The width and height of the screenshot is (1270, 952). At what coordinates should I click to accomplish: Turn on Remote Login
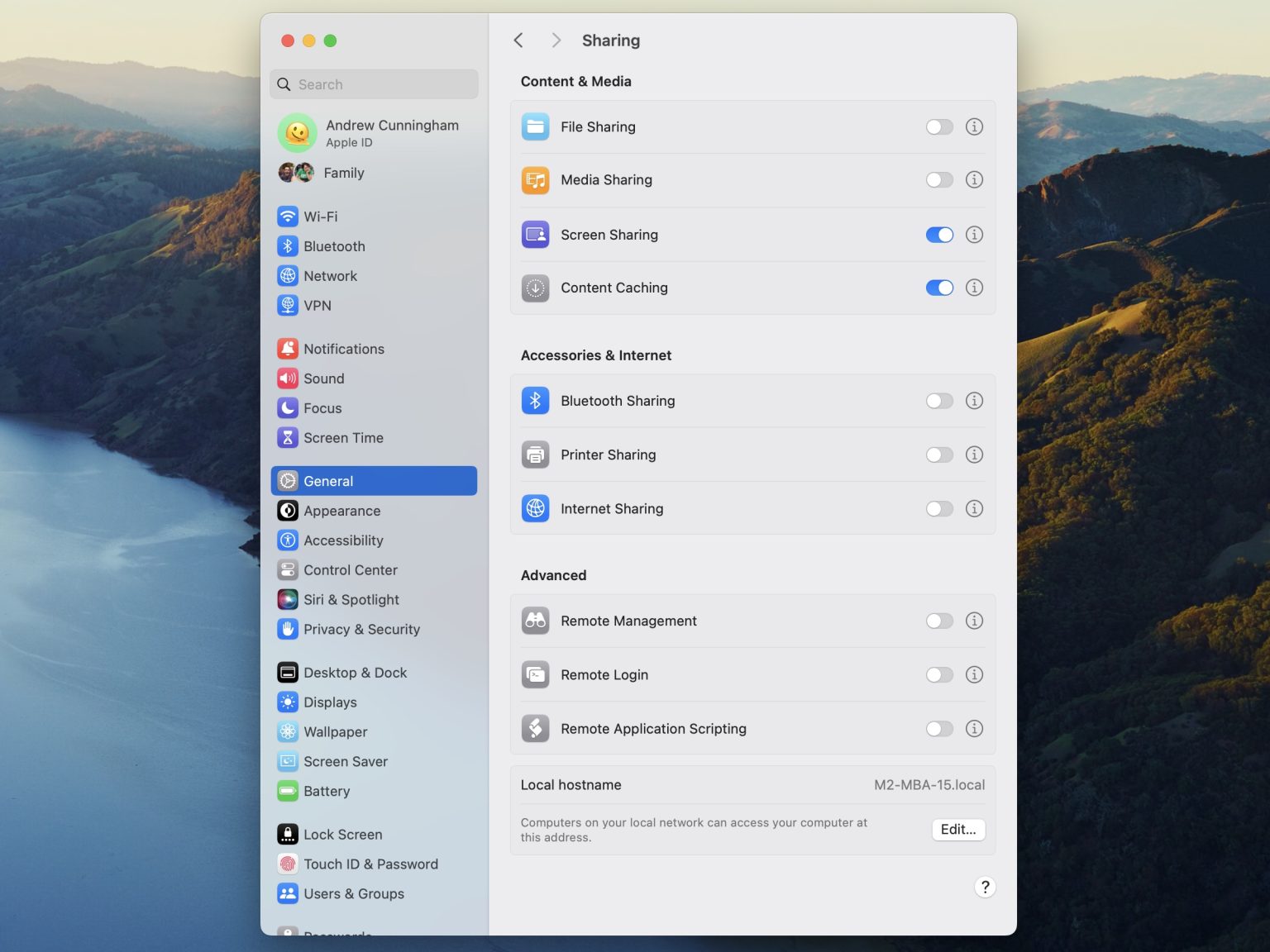[939, 674]
